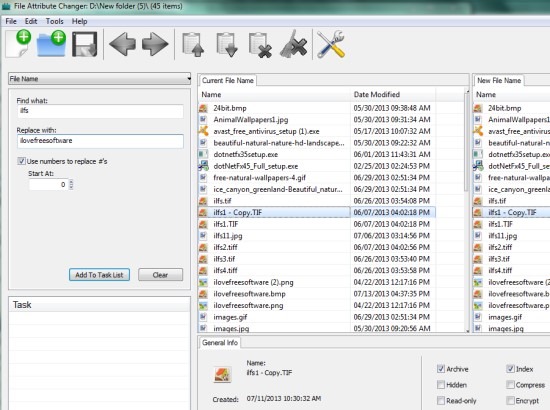Image resolution: width=550 pixels, height=410 pixels.
Task: Click the Save floppy disk icon
Action: tap(85, 44)
